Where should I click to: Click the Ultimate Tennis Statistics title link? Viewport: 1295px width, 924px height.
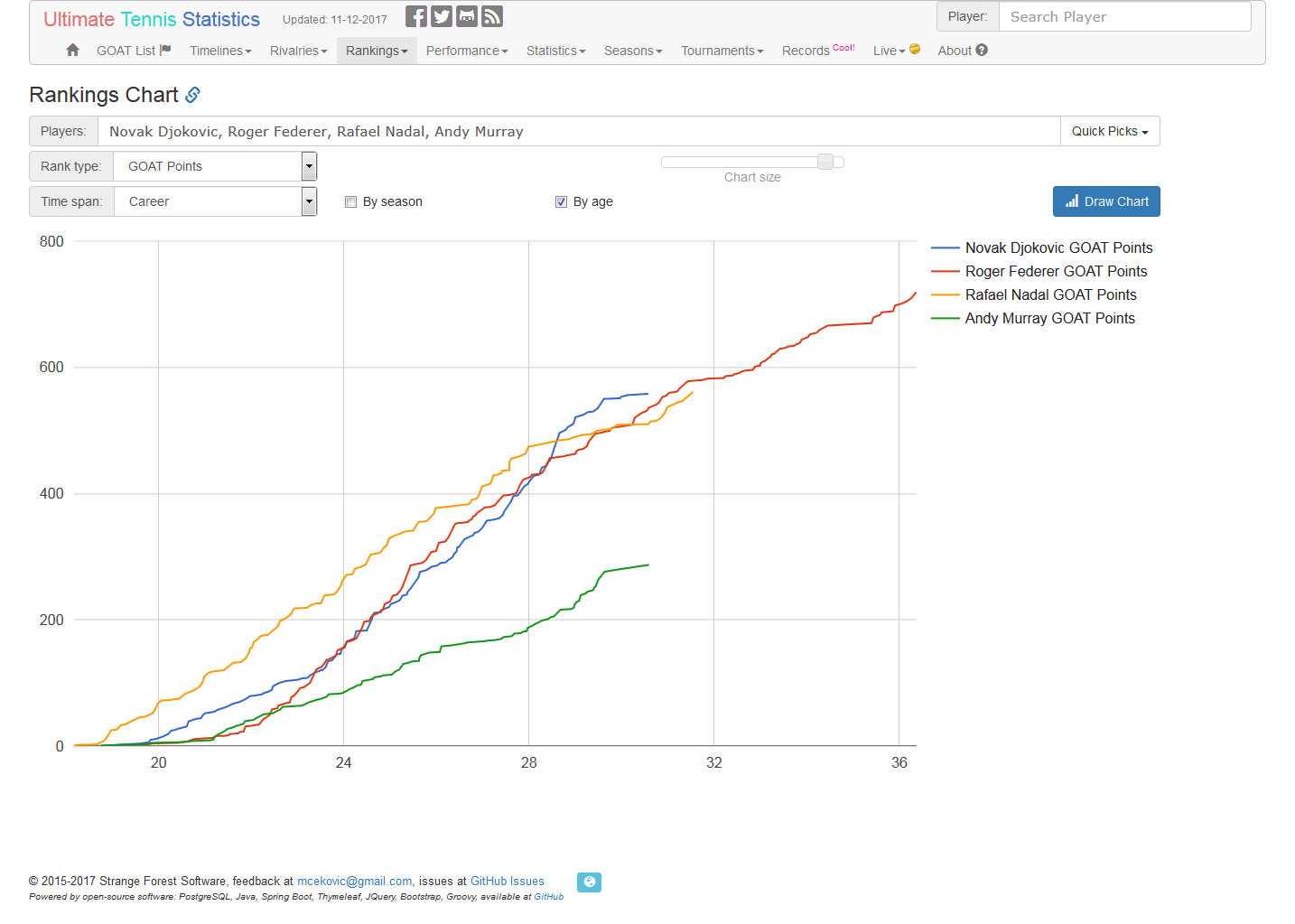[x=152, y=19]
